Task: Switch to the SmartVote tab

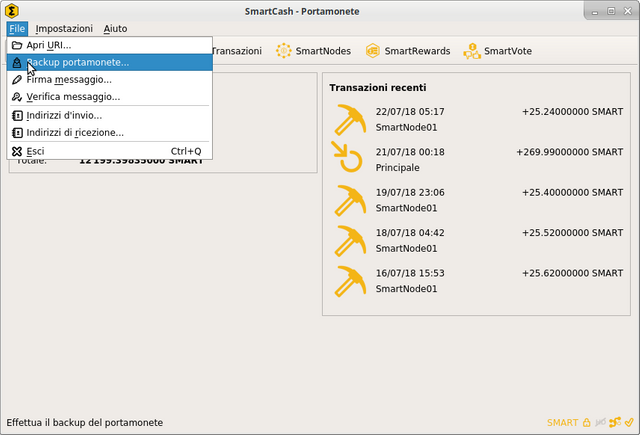Action: tap(498, 51)
